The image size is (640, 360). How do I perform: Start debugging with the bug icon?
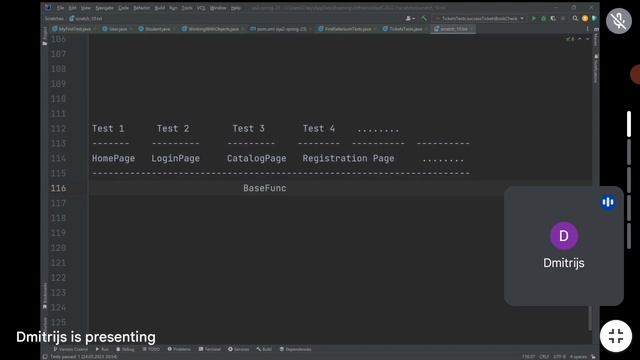tap(543, 18)
